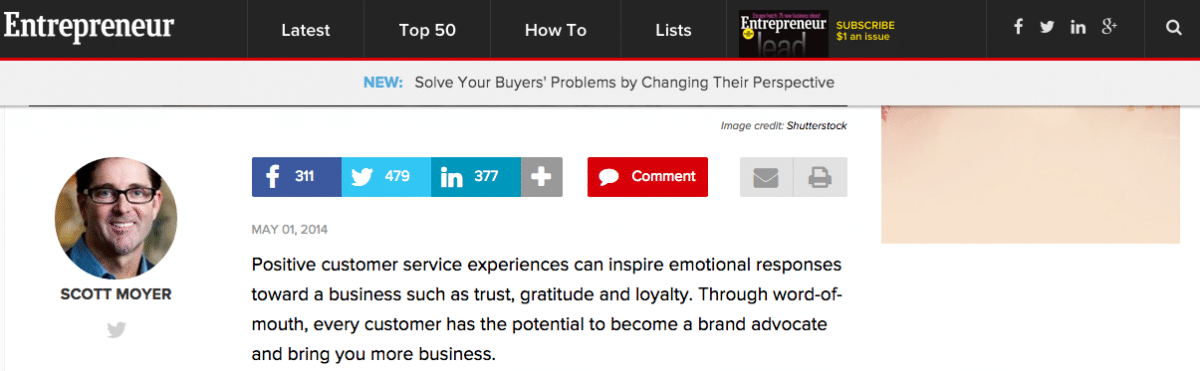Share on LinkedIn with 377 count
The image size is (1200, 371).
coord(476,177)
